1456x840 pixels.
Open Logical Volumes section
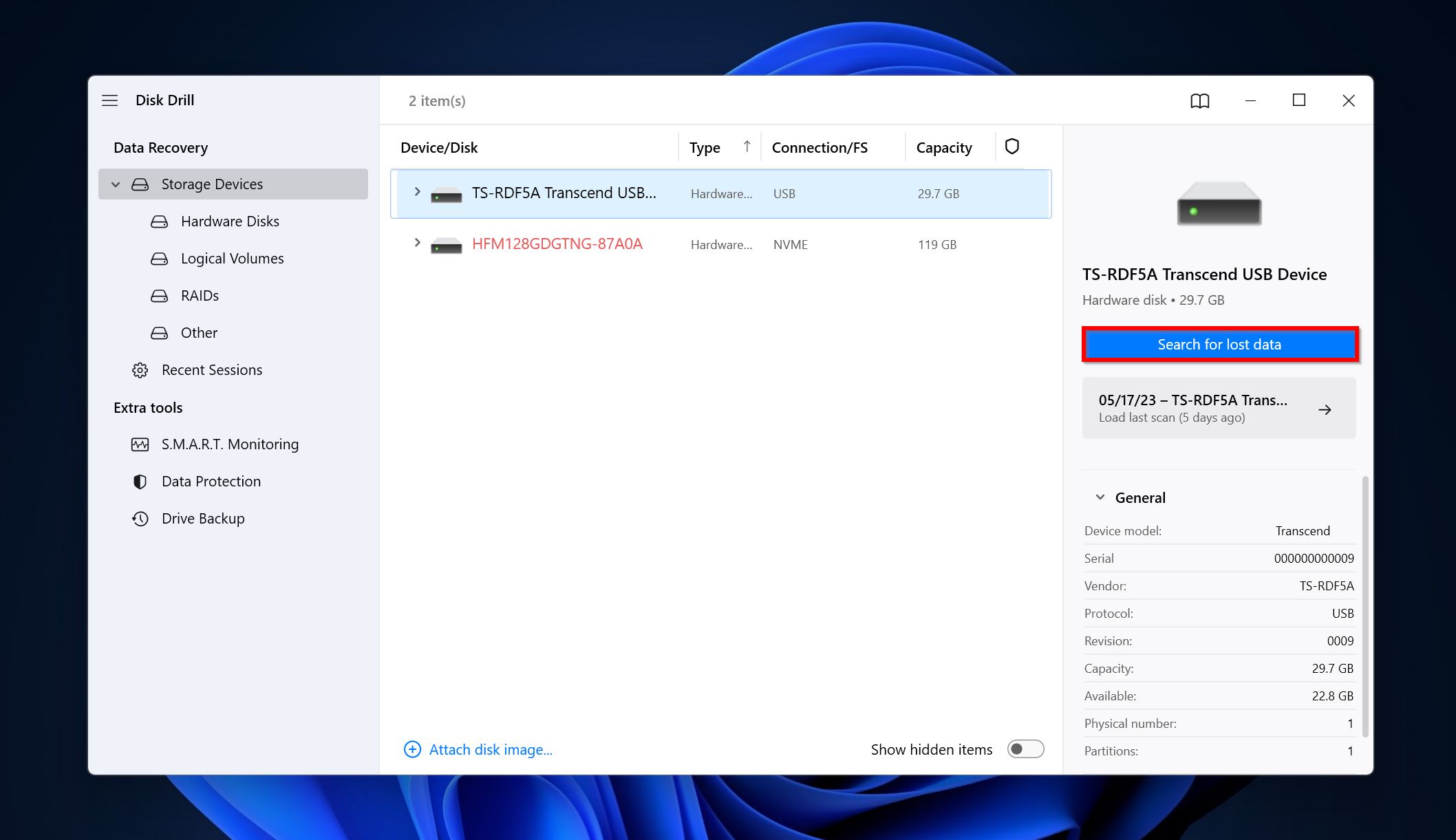(x=232, y=257)
